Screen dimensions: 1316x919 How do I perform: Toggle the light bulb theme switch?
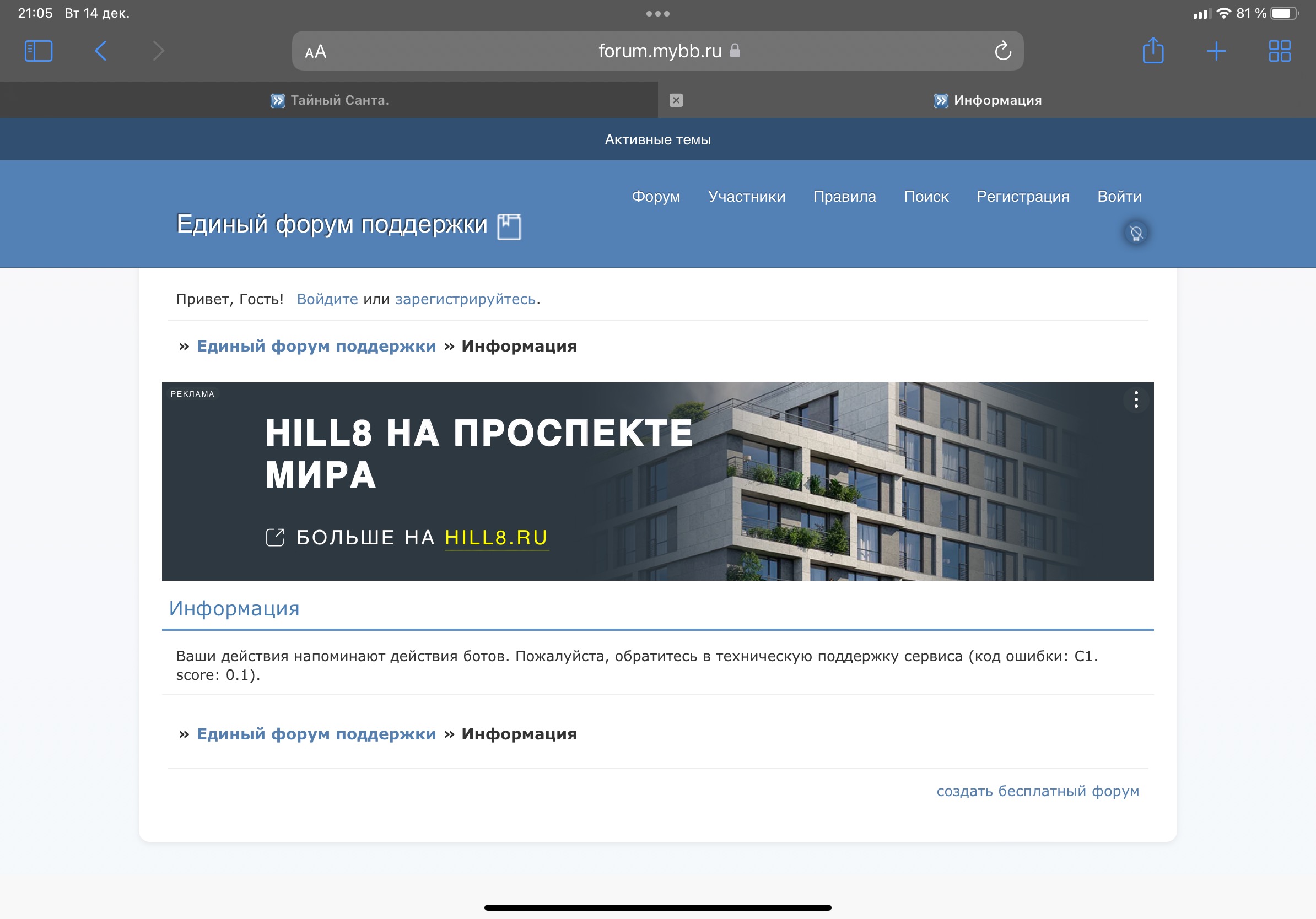click(x=1135, y=233)
